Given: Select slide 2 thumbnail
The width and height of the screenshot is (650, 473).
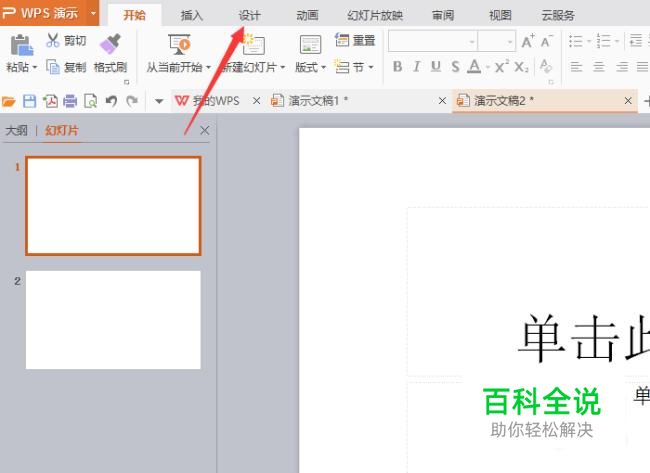Looking at the screenshot, I should tap(113, 320).
